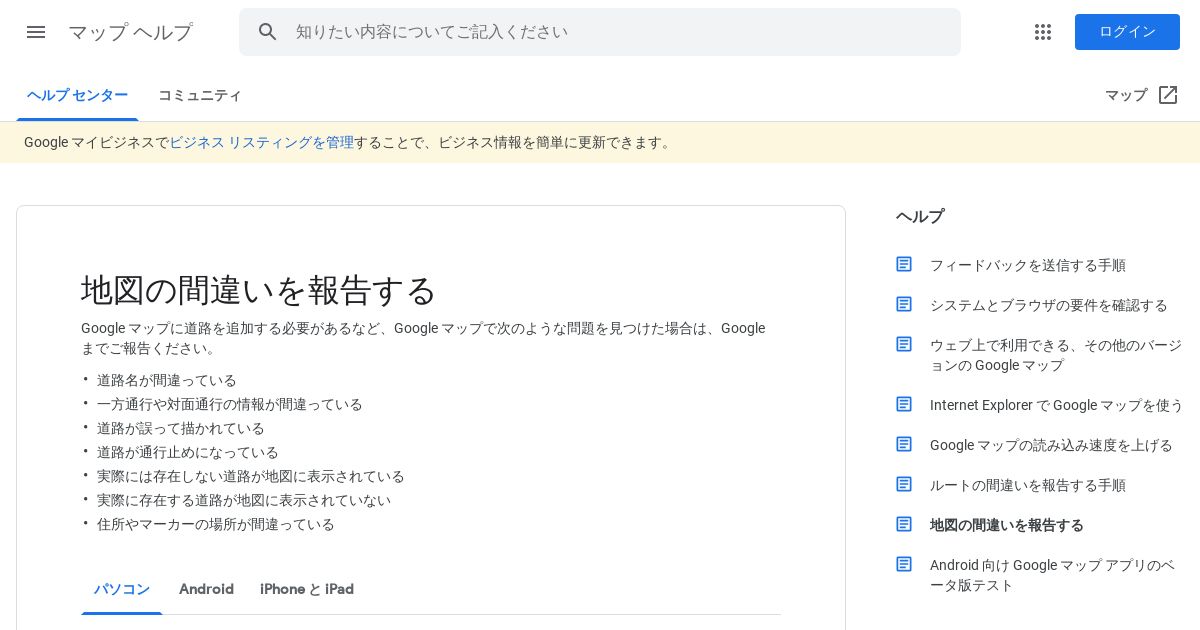The image size is (1200, 630).
Task: Open Internet Explorer で Google マップを使う article
Action: pyautogui.click(x=1057, y=405)
